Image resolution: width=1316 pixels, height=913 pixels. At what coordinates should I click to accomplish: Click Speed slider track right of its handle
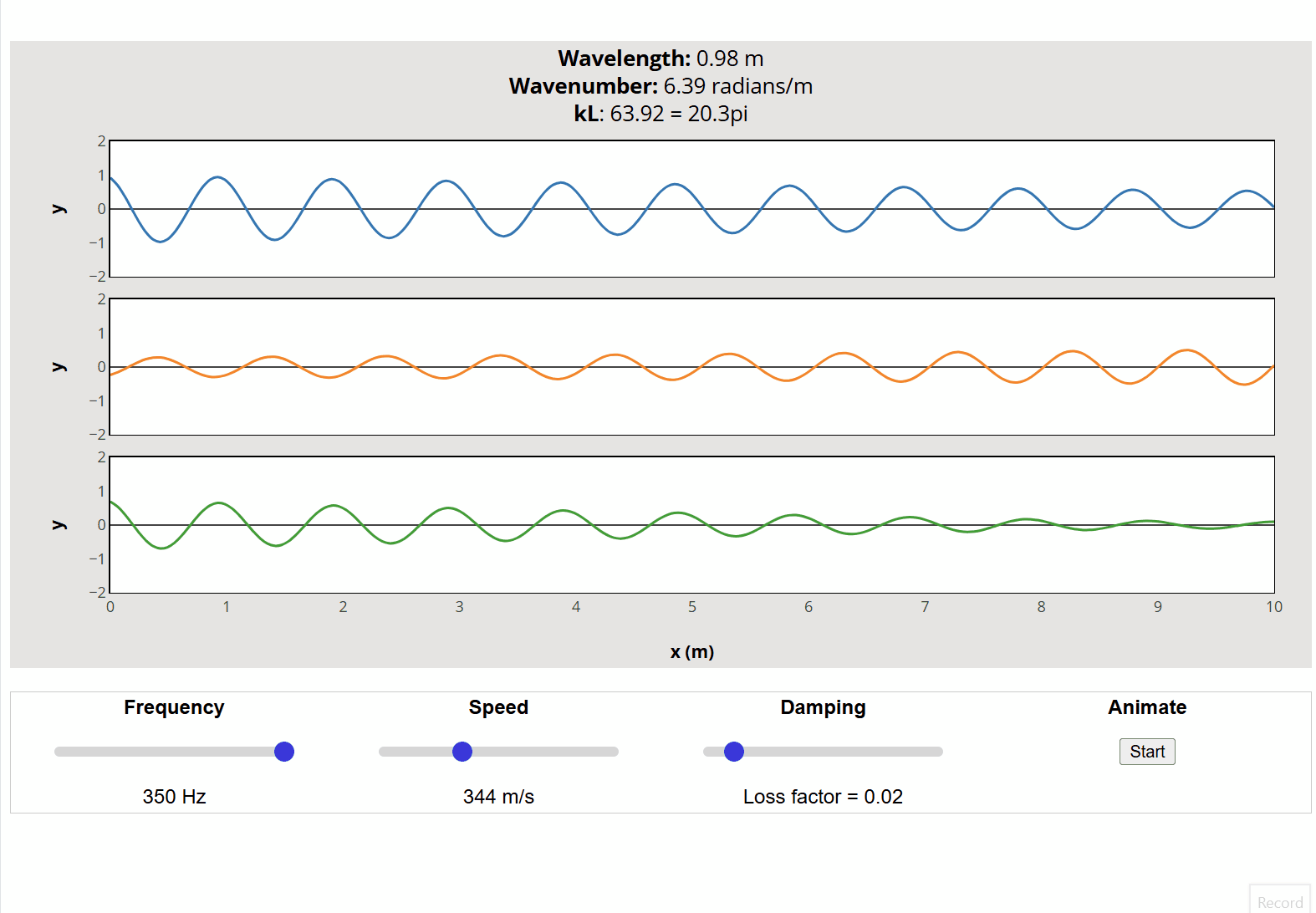[x=543, y=752]
